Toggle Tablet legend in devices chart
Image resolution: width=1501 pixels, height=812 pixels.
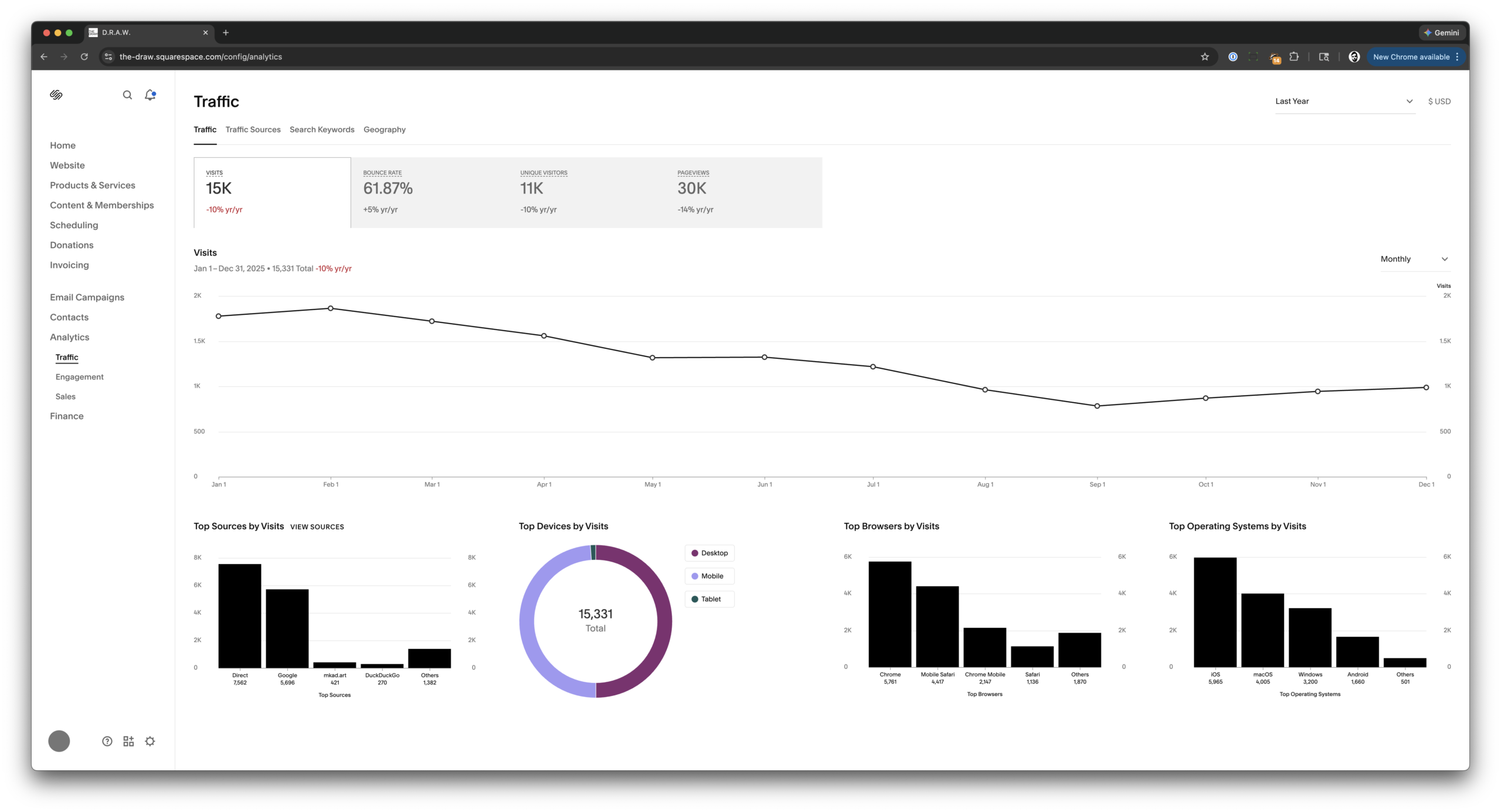(x=709, y=599)
